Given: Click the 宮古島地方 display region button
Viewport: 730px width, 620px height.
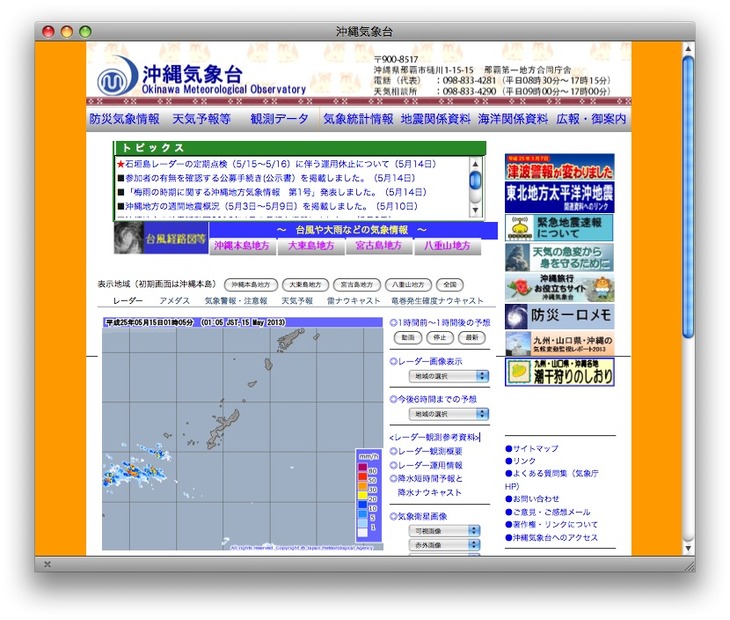Looking at the screenshot, I should pyautogui.click(x=357, y=284).
